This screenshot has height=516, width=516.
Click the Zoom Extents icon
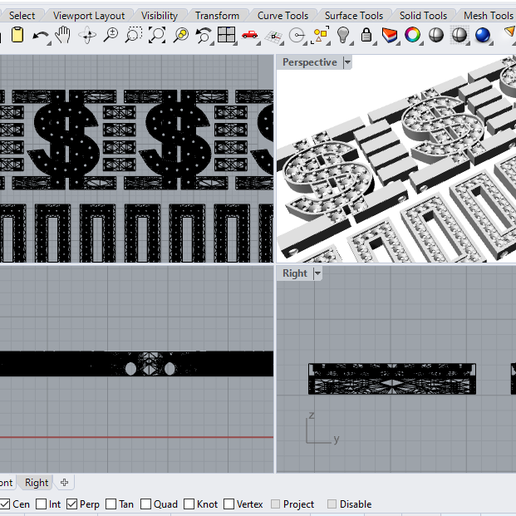(157, 35)
